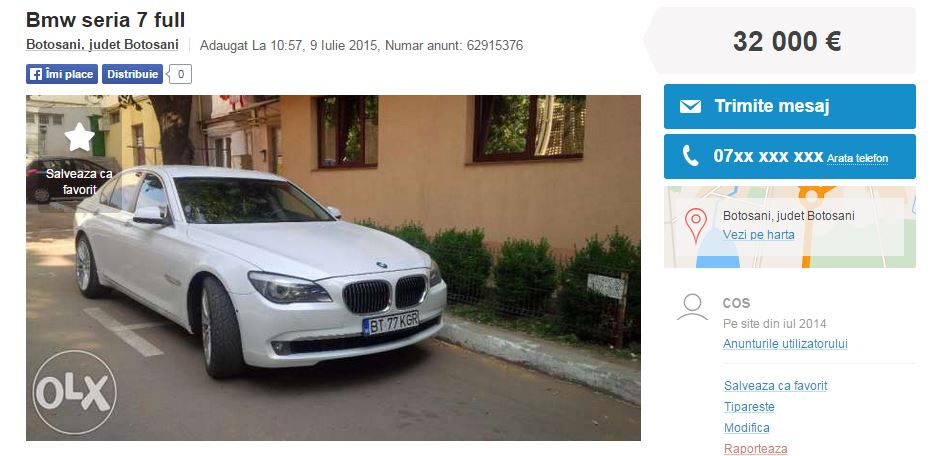This screenshot has width=930, height=456.
Task: Click the Distribuie share button
Action: [x=132, y=74]
